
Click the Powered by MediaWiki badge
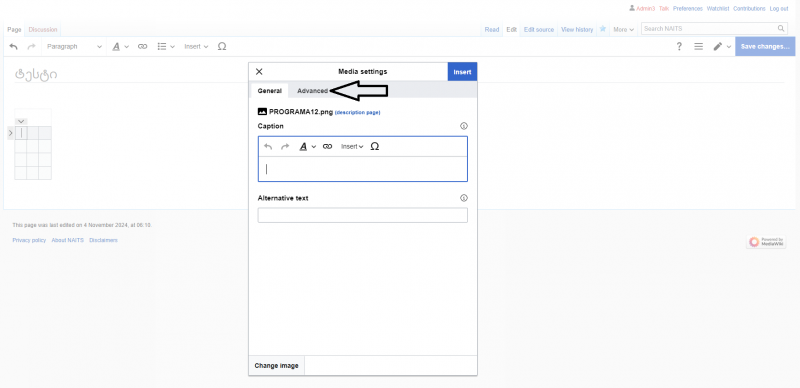[766, 242]
